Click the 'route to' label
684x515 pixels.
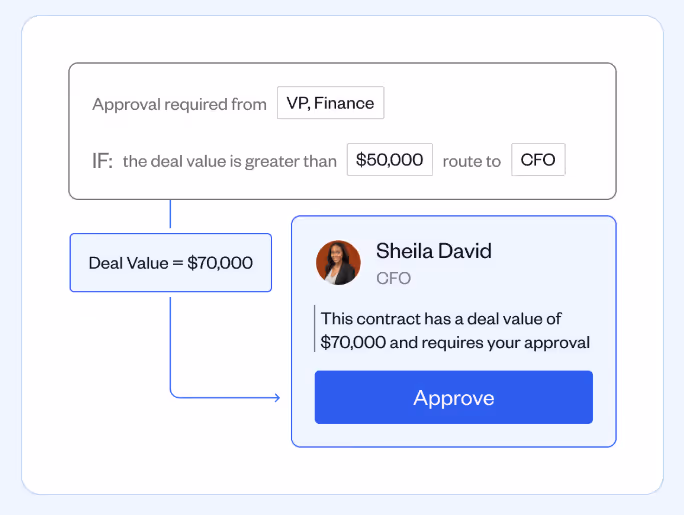pyautogui.click(x=472, y=162)
